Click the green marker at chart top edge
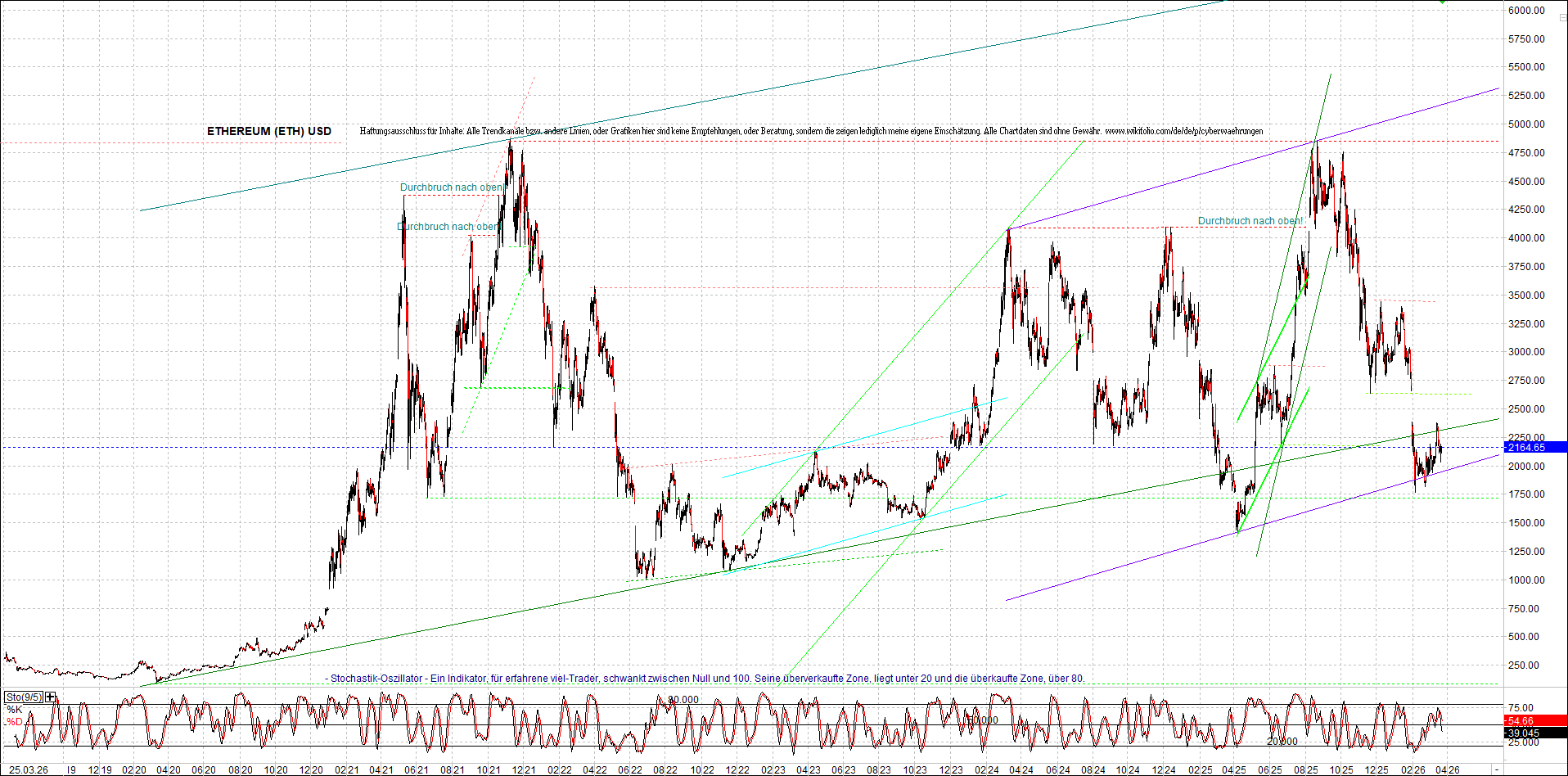Image resolution: width=1568 pixels, height=776 pixels. point(1442,2)
